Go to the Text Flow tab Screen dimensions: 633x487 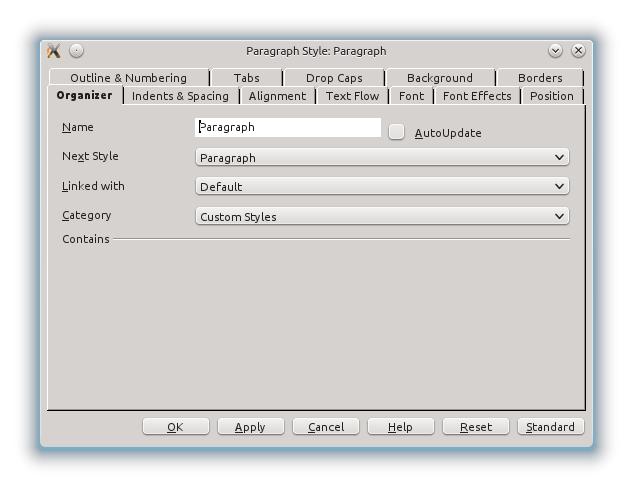click(352, 96)
